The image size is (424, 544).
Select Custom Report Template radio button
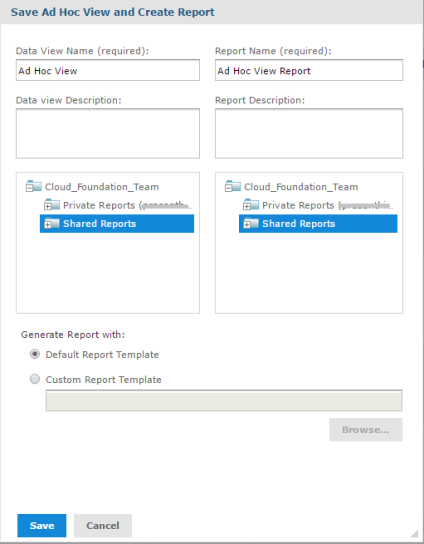click(35, 379)
